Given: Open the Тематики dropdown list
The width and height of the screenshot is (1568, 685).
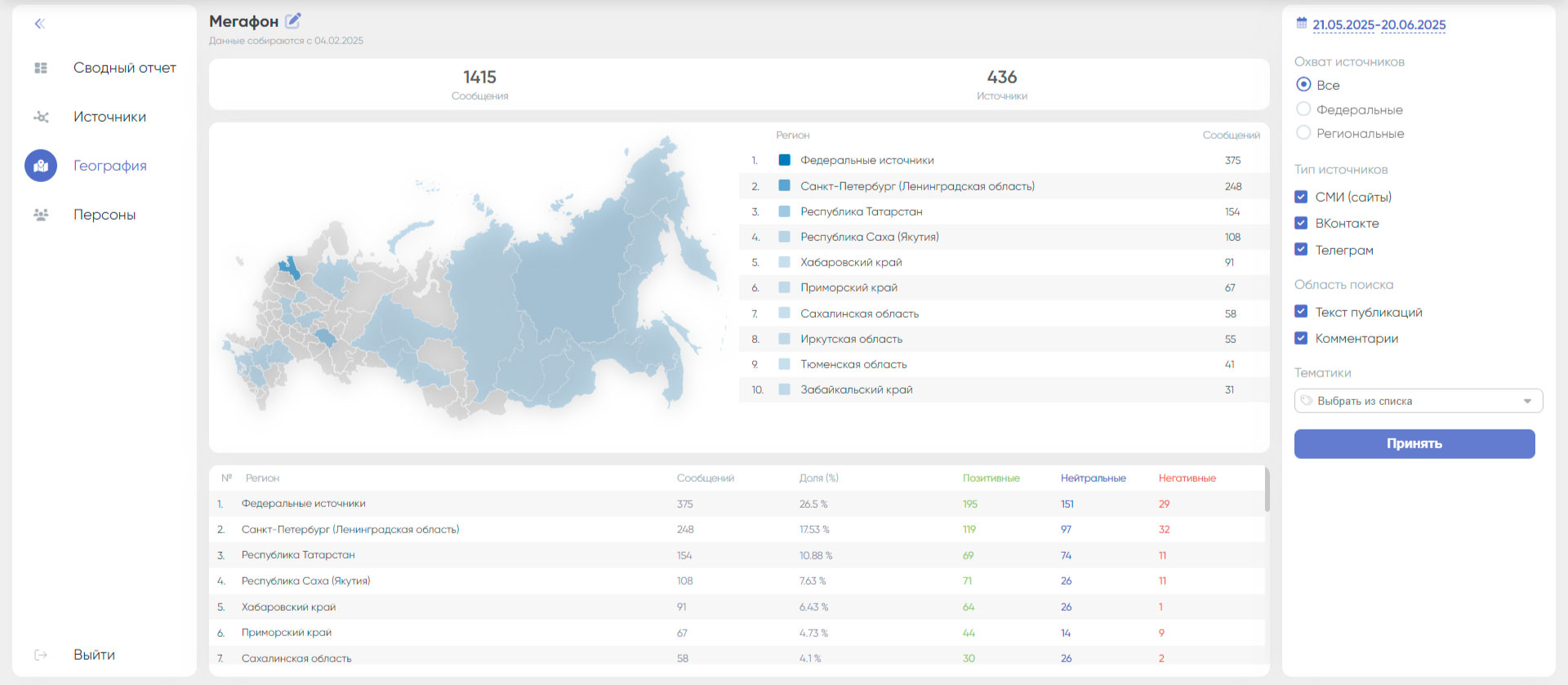Looking at the screenshot, I should (1418, 401).
